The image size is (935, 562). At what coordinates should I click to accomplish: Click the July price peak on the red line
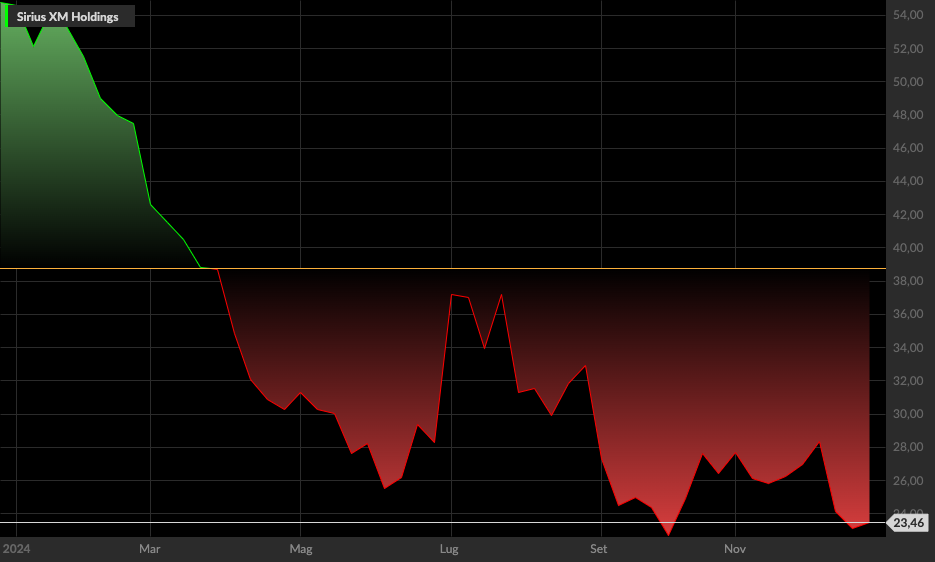pos(452,295)
